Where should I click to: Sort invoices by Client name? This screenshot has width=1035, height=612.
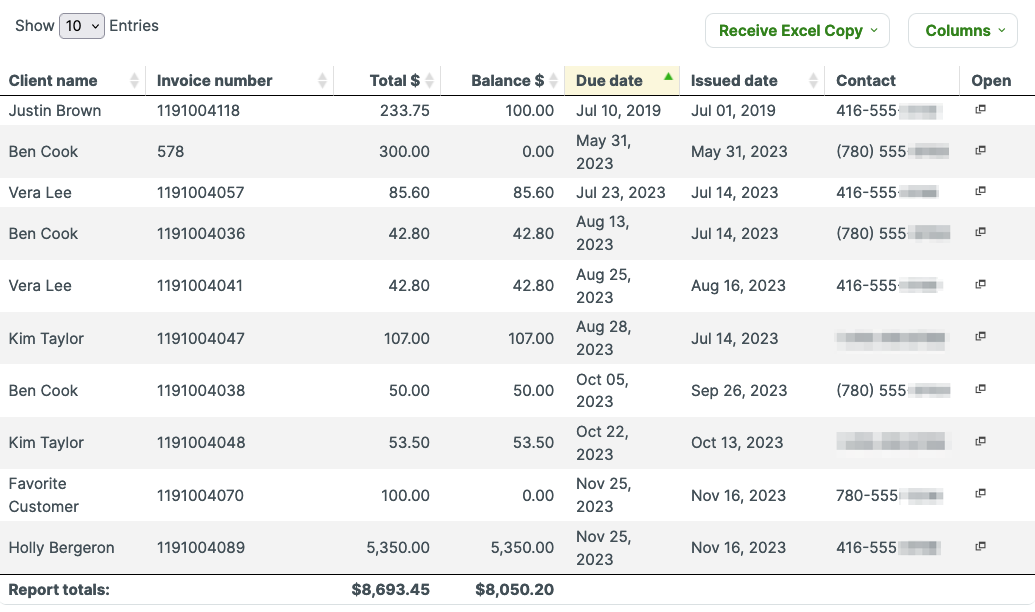[x=52, y=80]
